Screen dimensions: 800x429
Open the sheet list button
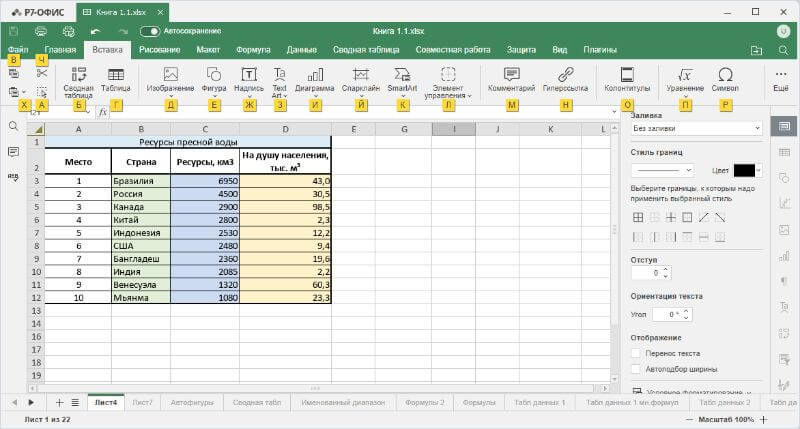click(x=75, y=402)
